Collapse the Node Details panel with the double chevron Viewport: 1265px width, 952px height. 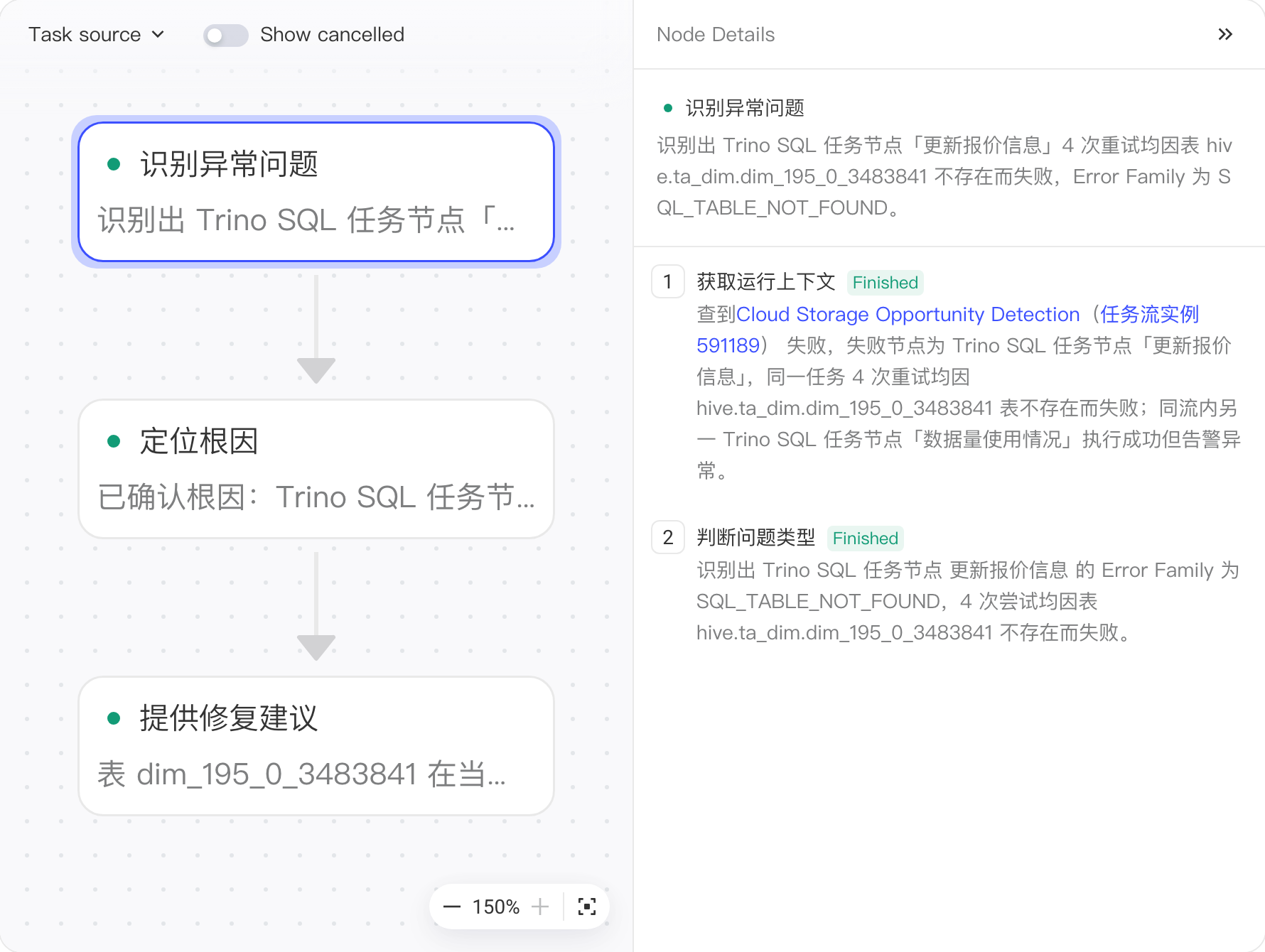tap(1224, 34)
